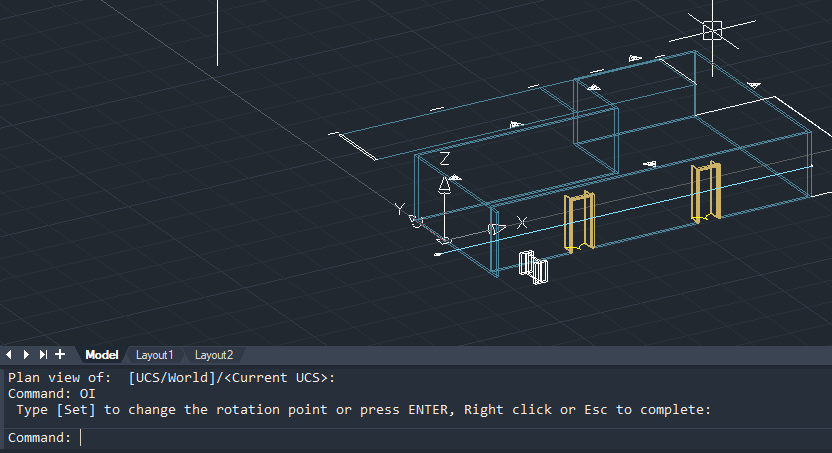Click 'Plan view of:' history line
This screenshot has width=832, height=453.
click(x=172, y=378)
